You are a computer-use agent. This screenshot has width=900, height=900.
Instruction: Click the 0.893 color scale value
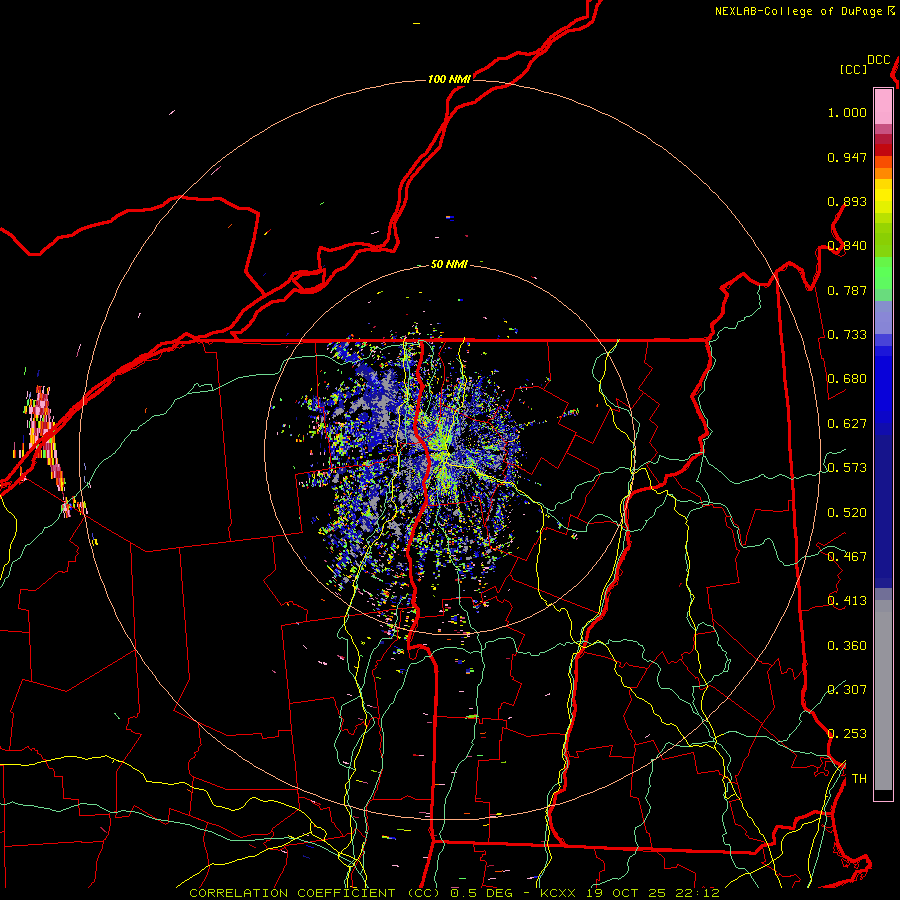(847, 201)
